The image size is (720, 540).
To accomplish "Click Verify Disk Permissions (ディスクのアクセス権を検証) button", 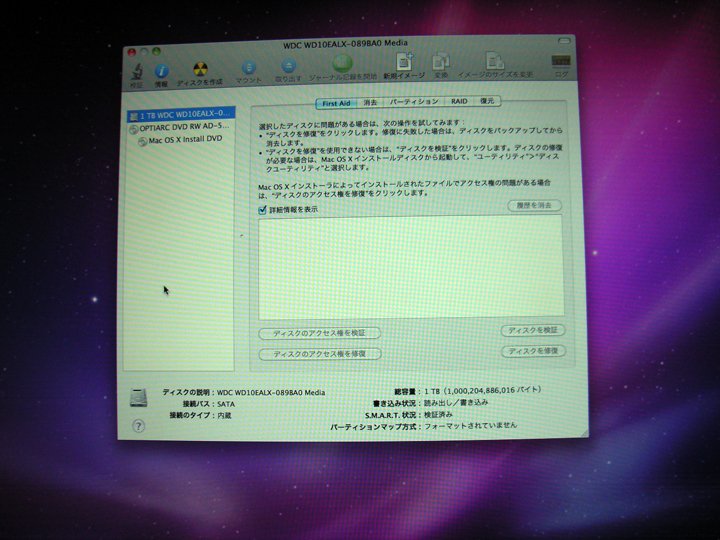I will (320, 333).
